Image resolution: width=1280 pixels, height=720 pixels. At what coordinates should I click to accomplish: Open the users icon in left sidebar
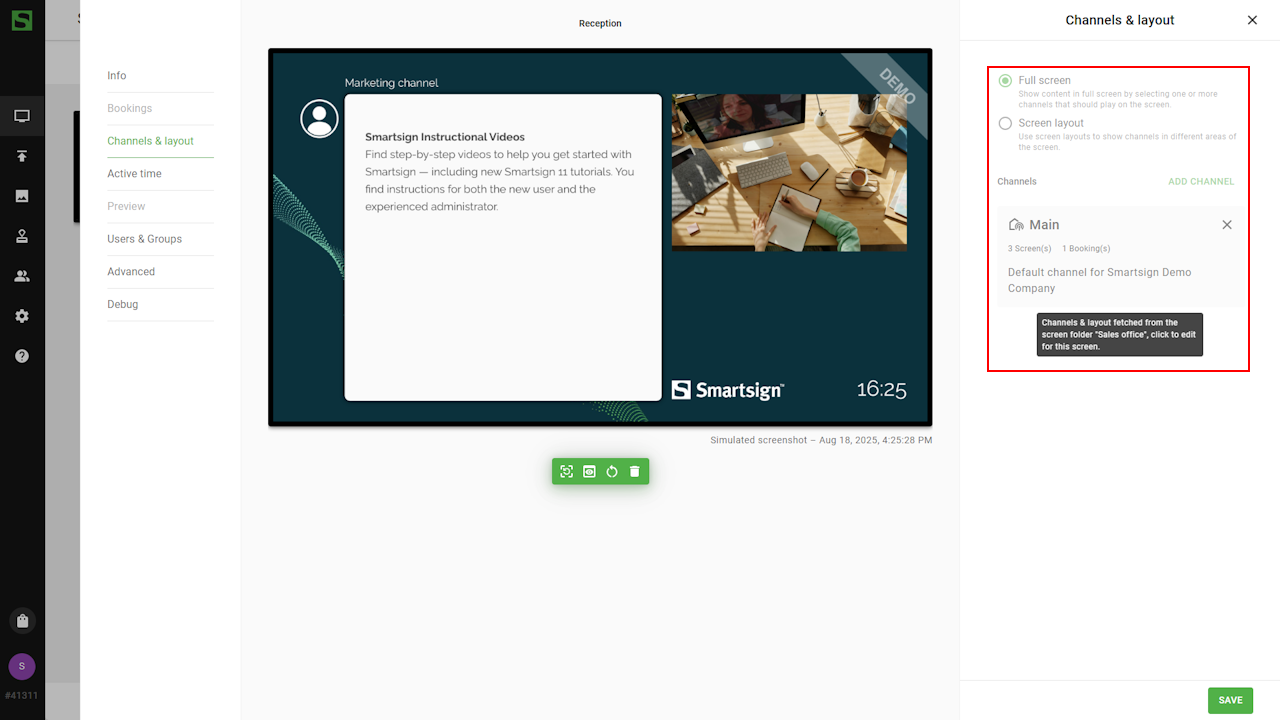point(22,276)
